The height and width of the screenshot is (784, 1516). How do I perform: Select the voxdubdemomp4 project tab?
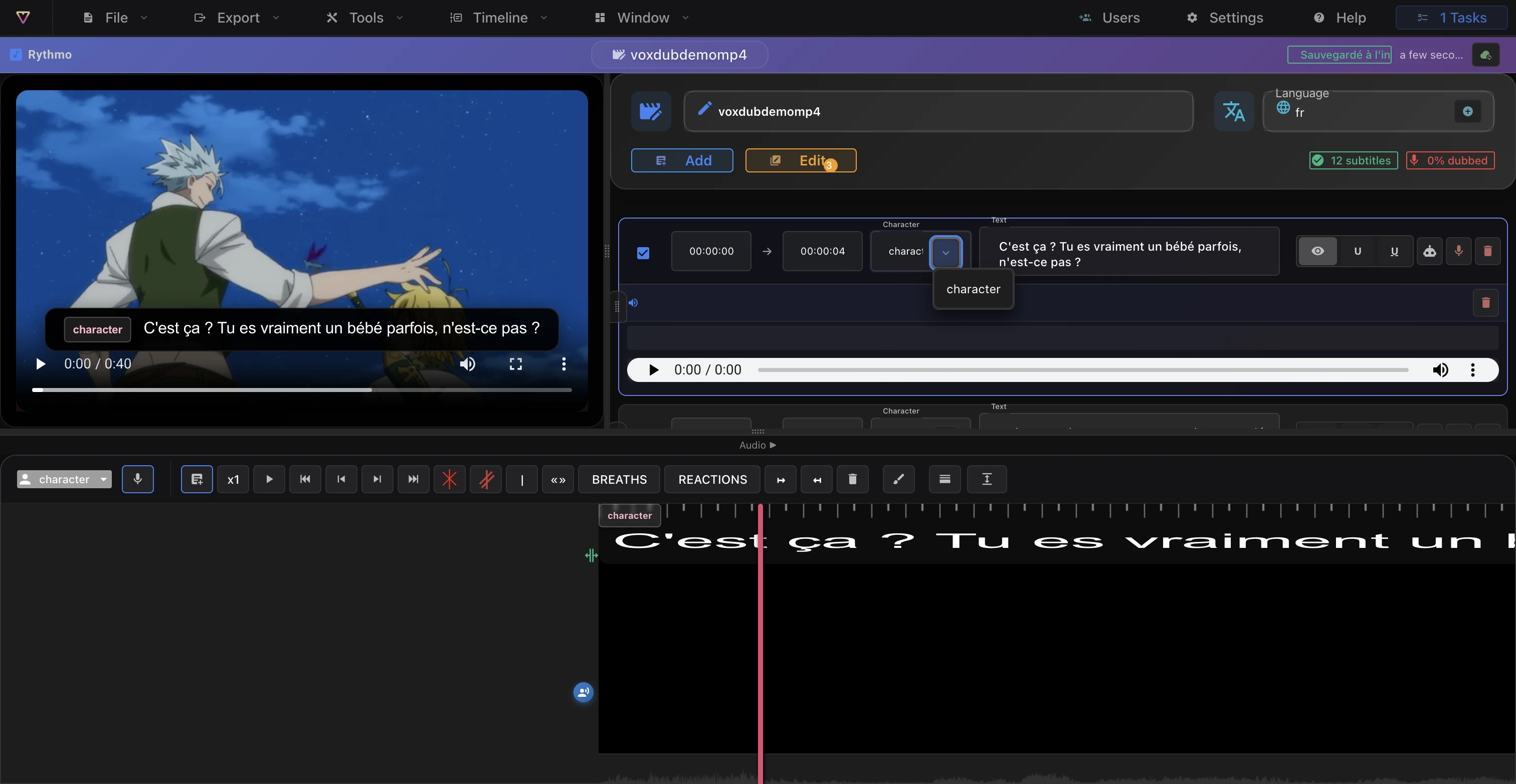click(679, 55)
